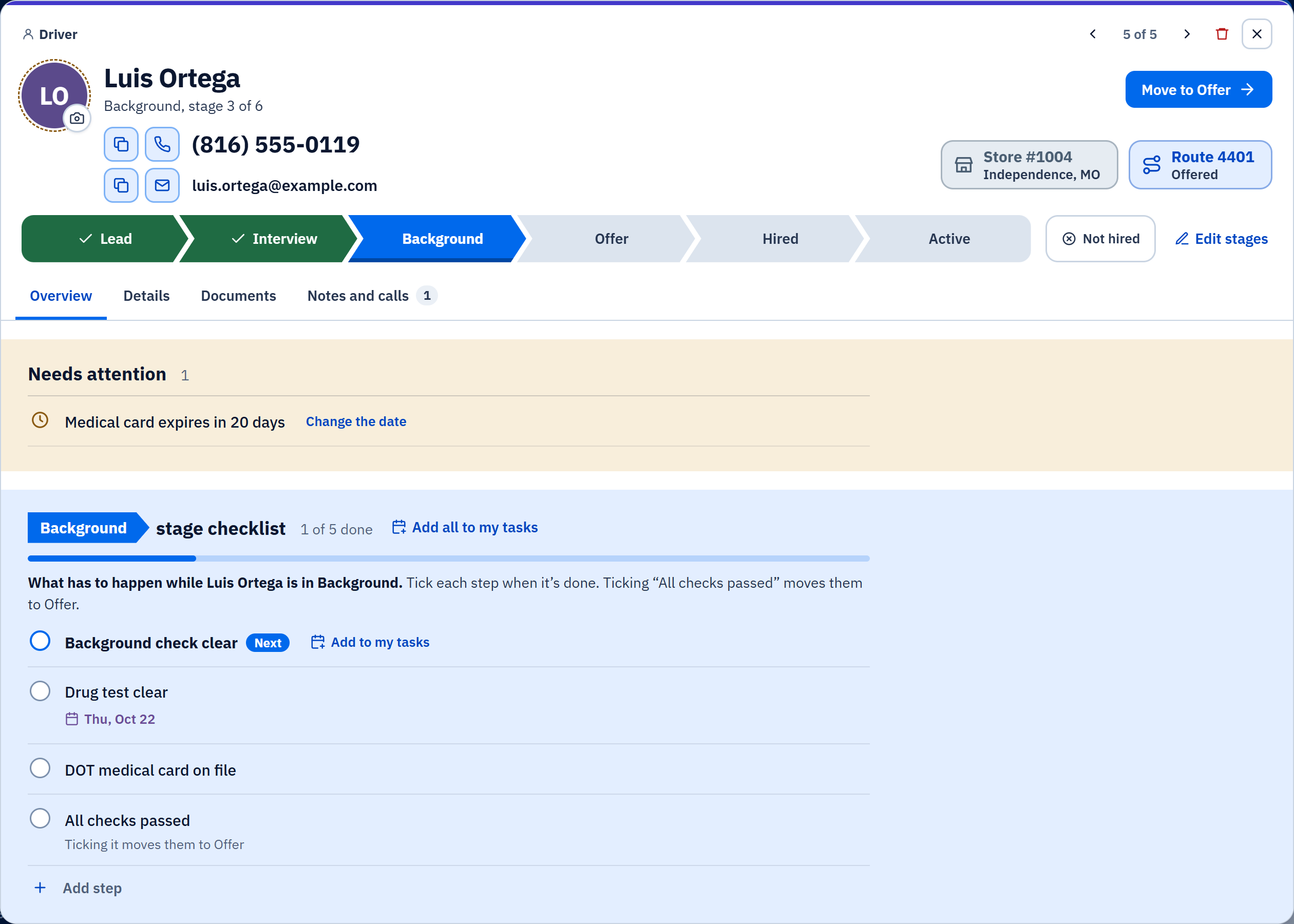Open the Store #1004 Independence chip
Screen dimensions: 1294x924
point(1029,165)
